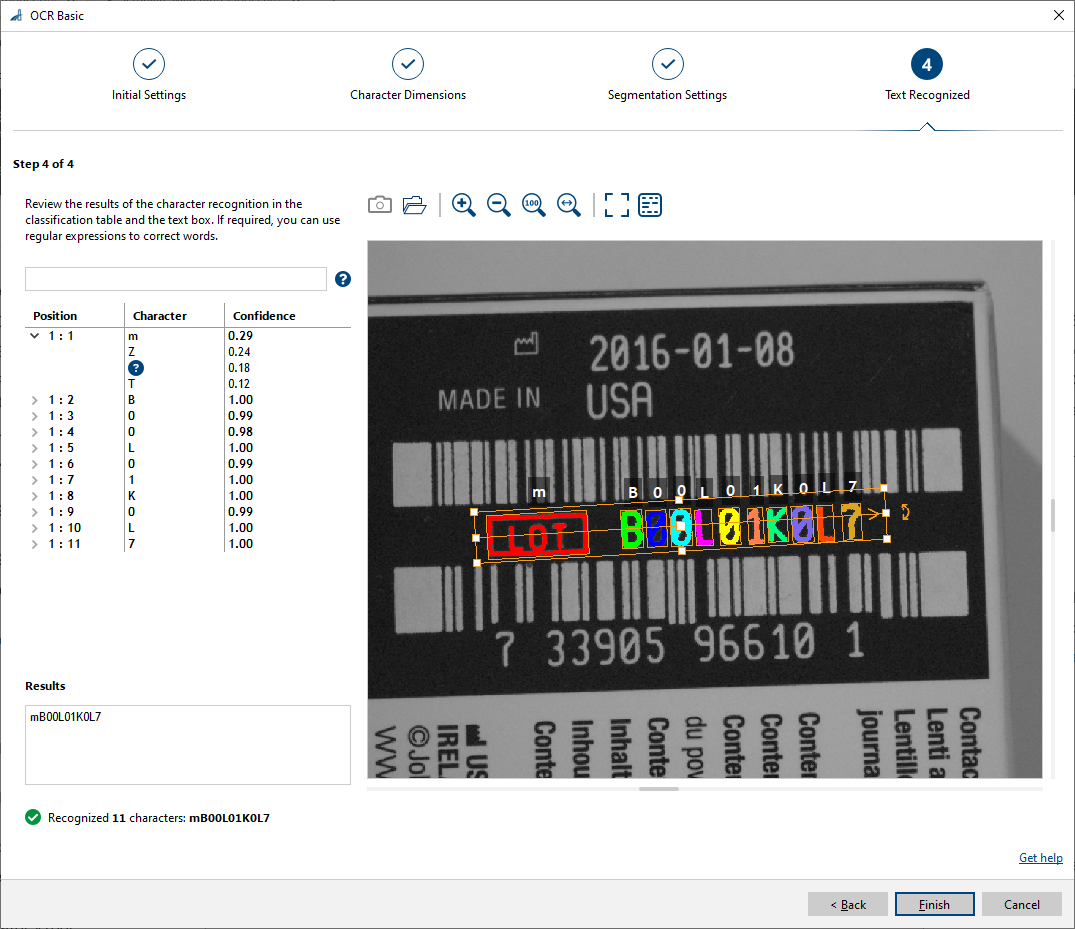Viewport: 1075px width, 929px height.
Task: Click the Character column header
Action: click(x=159, y=316)
